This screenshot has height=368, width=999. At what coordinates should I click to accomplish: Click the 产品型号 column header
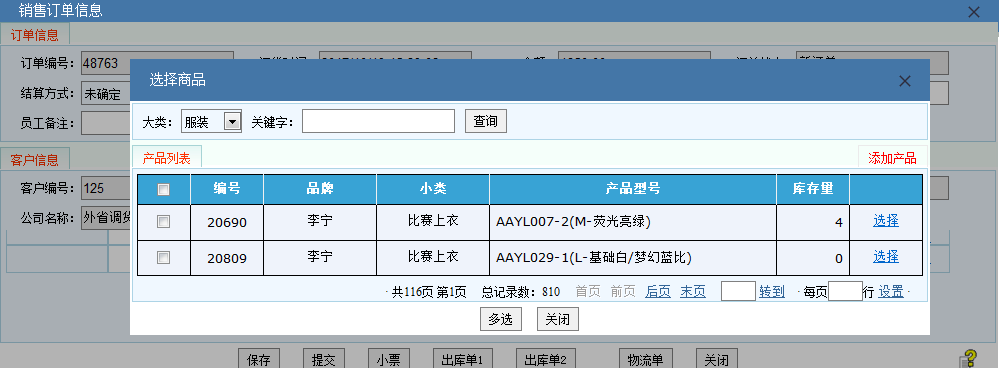[633, 189]
